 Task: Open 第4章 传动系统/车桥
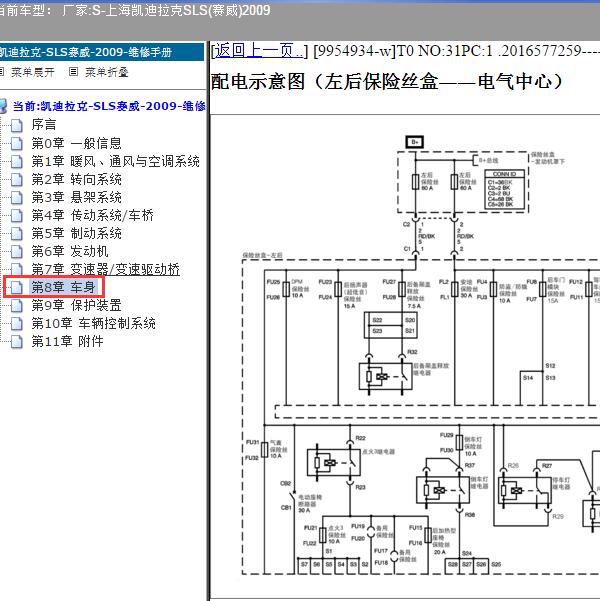(x=92, y=215)
